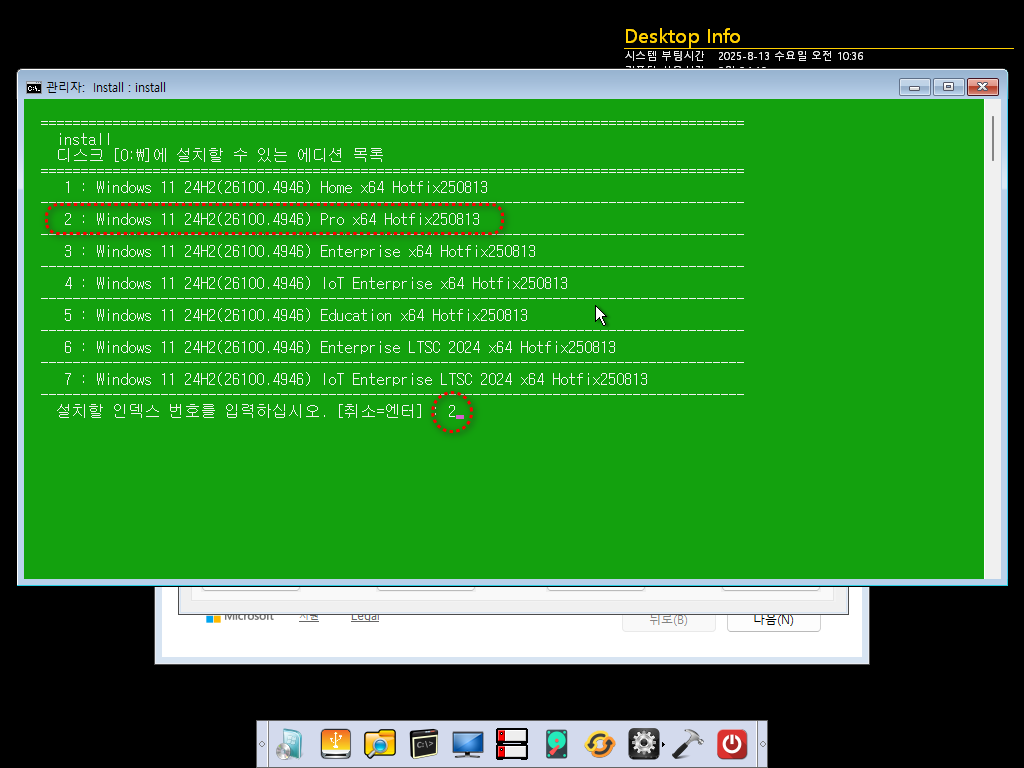Click the orange sync arrows icon
The image size is (1024, 768).
click(600, 744)
